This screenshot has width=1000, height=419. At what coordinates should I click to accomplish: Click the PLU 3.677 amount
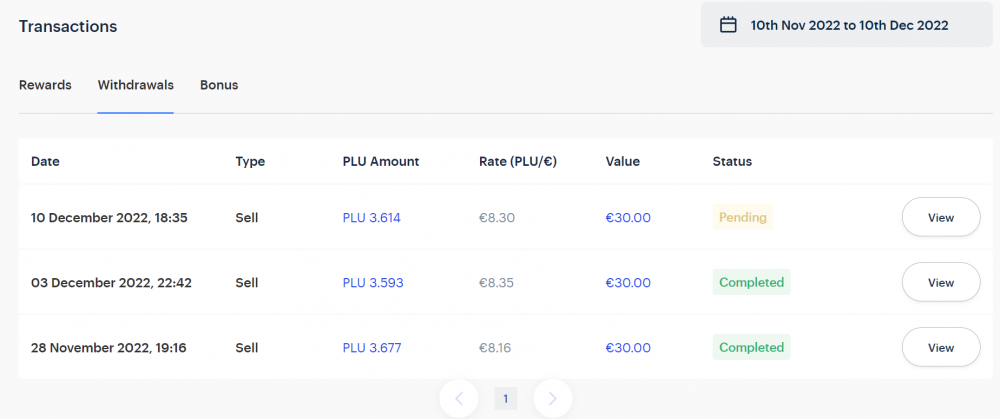372,347
